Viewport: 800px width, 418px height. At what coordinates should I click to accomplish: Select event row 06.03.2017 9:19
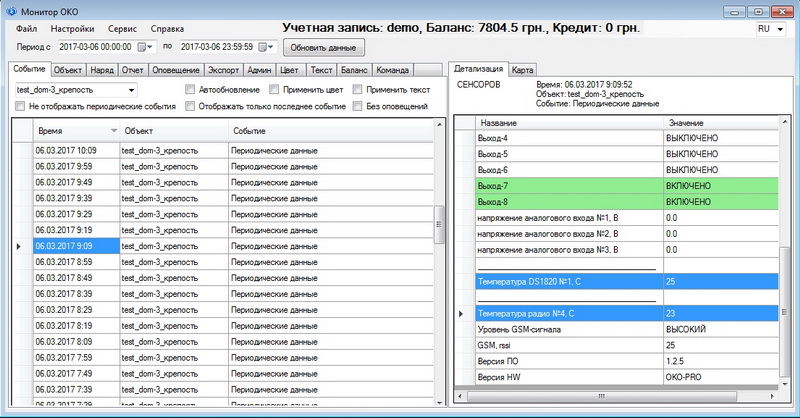[x=233, y=230]
